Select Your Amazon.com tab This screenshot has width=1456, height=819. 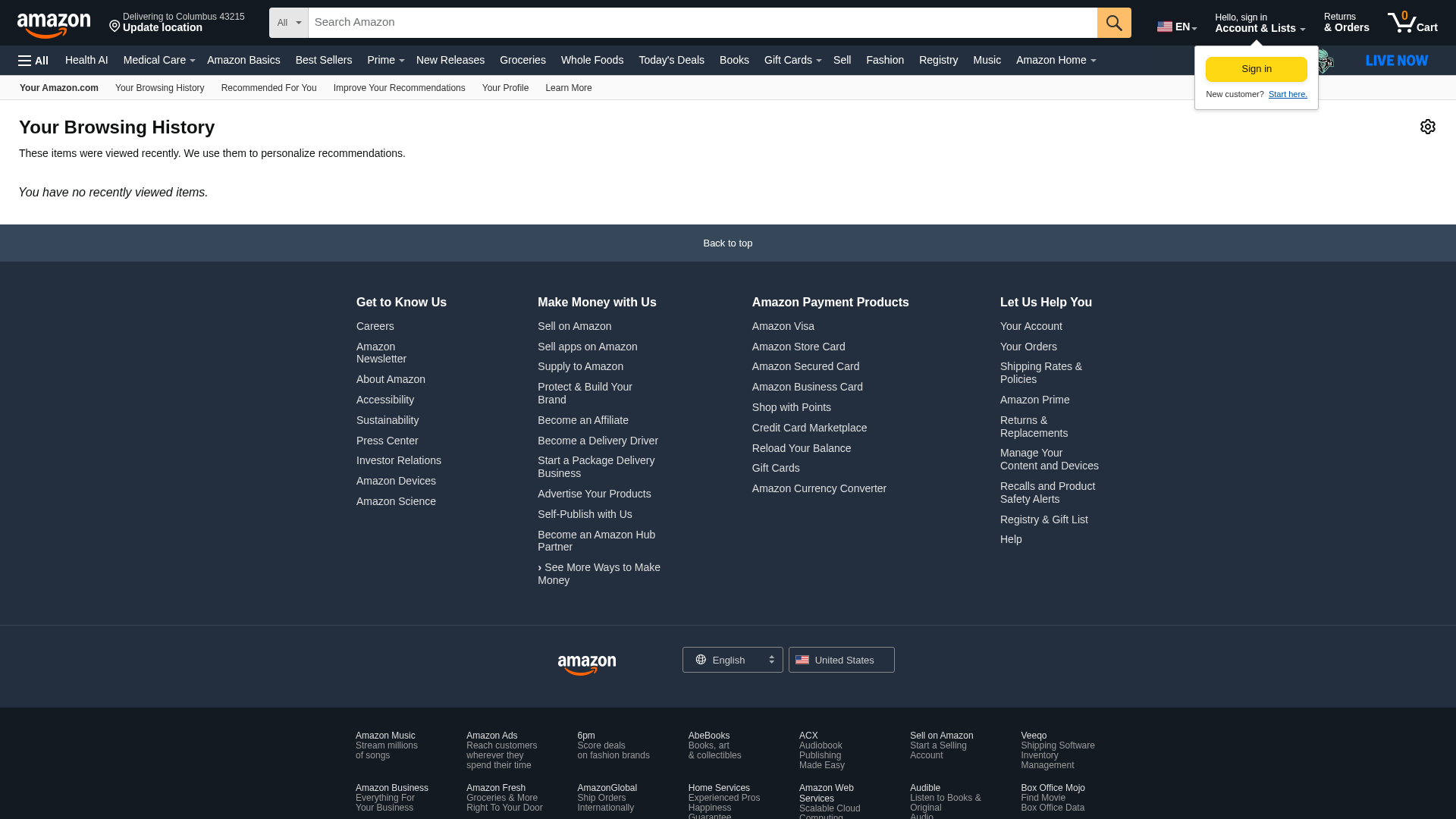[59, 88]
